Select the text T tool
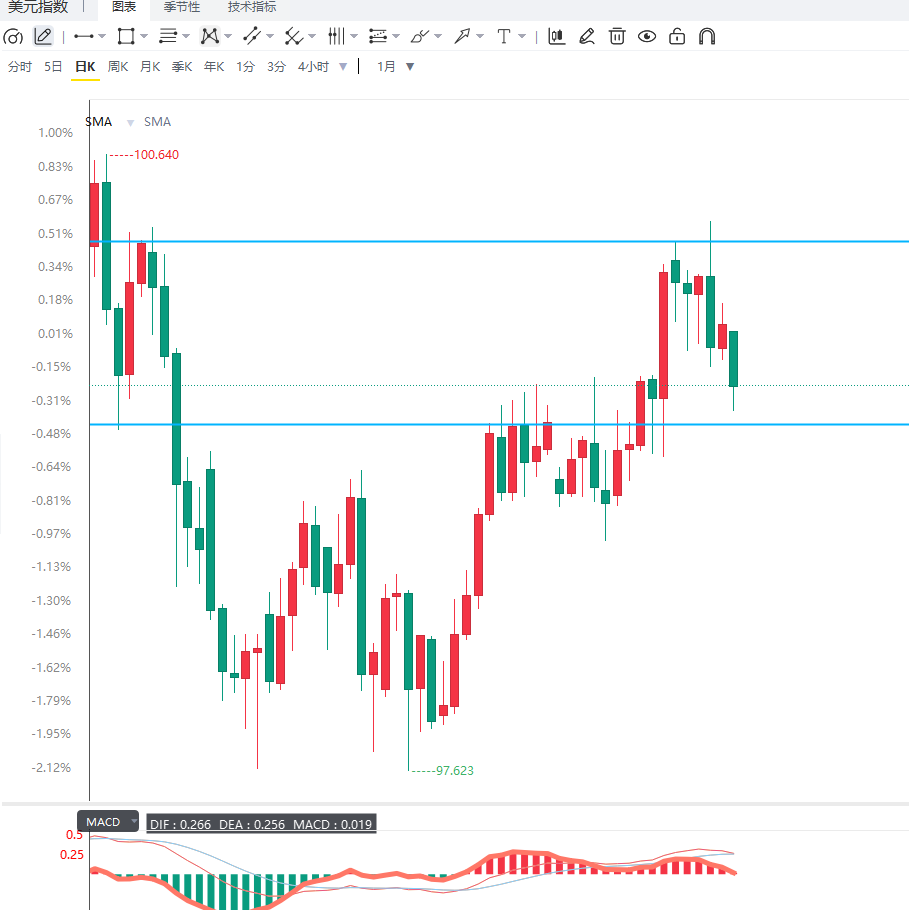Viewport: 909px width, 910px height. click(x=504, y=37)
